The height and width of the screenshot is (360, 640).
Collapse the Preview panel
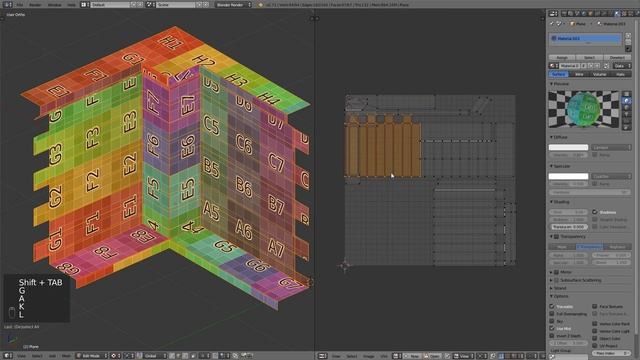(551, 84)
